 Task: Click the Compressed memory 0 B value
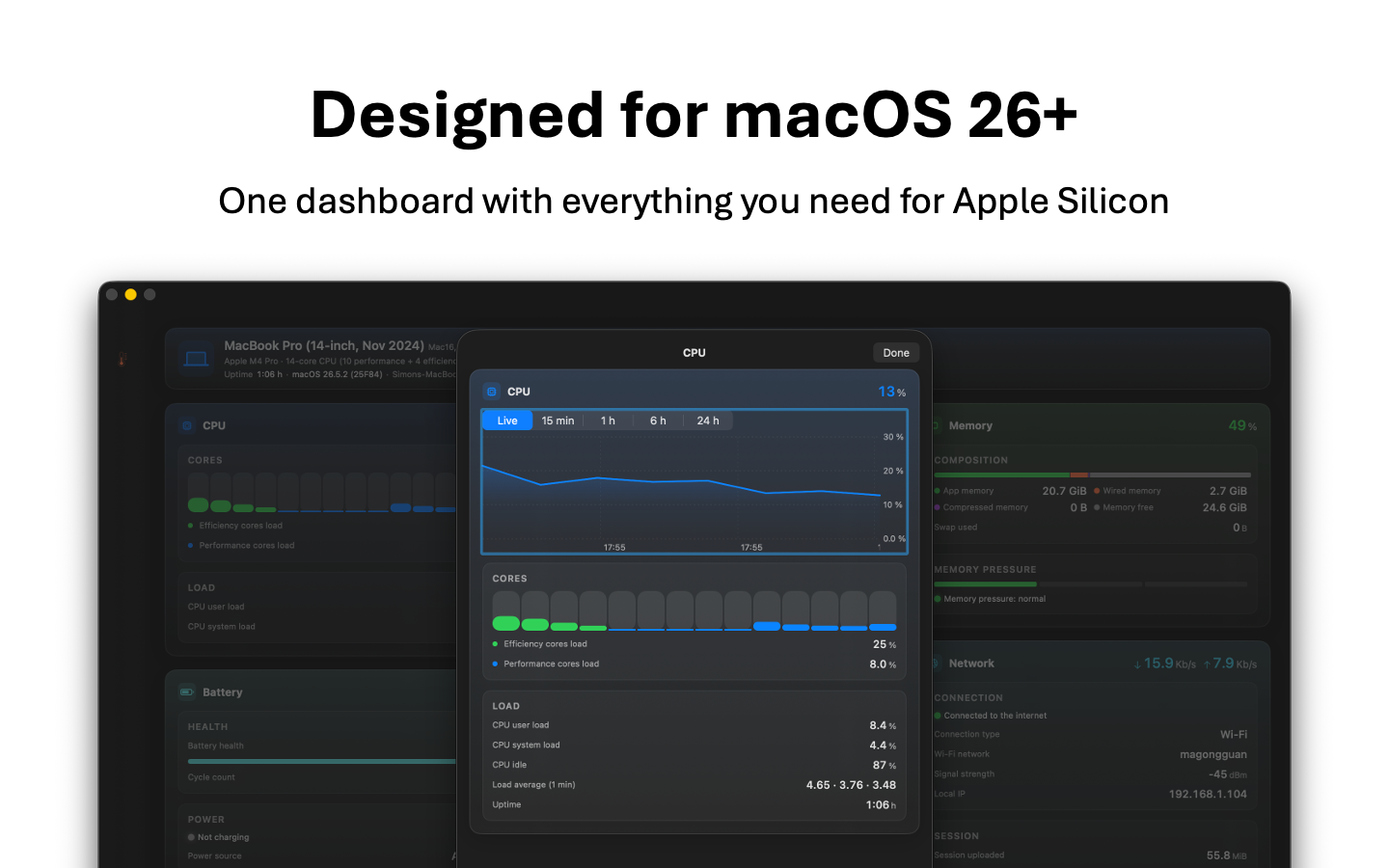pos(1078,507)
